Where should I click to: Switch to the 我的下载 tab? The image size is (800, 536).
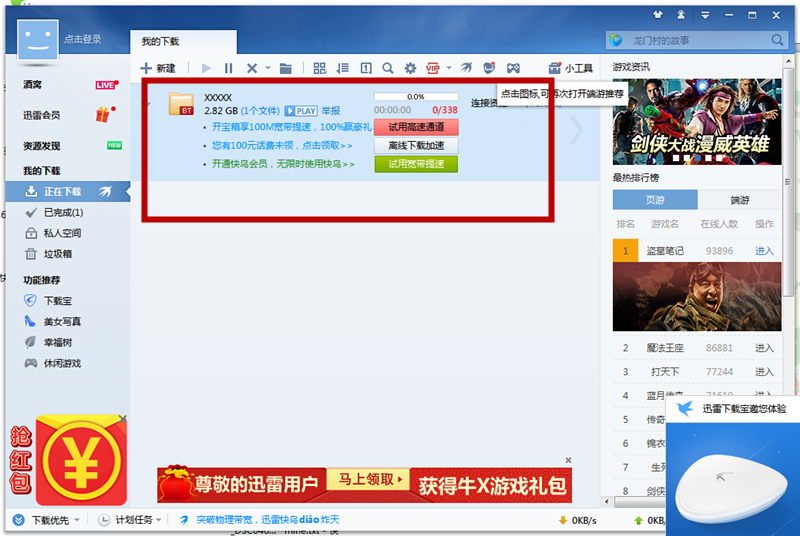(x=183, y=42)
